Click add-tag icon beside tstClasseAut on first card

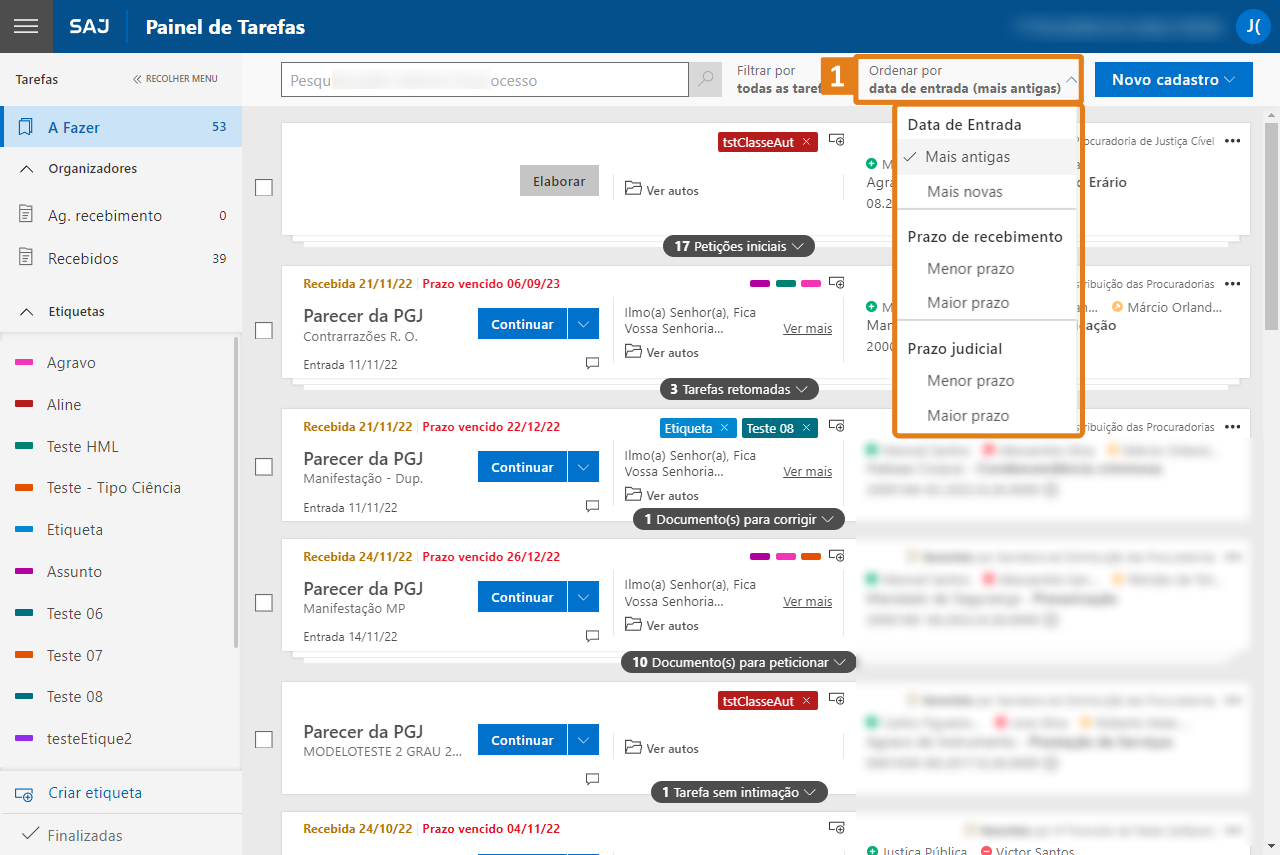(x=837, y=141)
